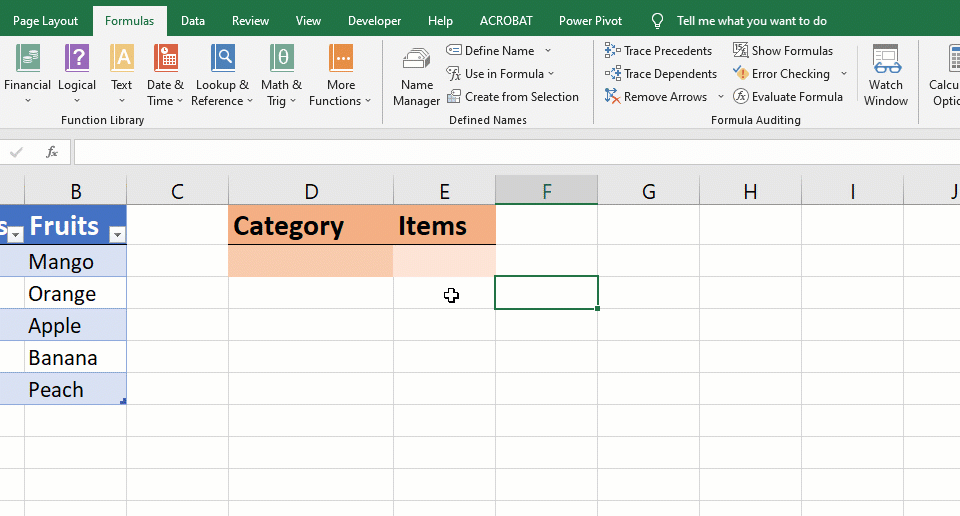Image resolution: width=960 pixels, height=516 pixels.
Task: Select column B header
Action: [75, 191]
